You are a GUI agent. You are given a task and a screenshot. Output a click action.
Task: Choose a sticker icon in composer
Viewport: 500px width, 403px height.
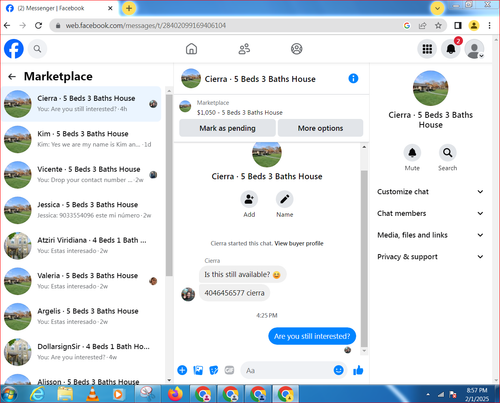coord(214,370)
